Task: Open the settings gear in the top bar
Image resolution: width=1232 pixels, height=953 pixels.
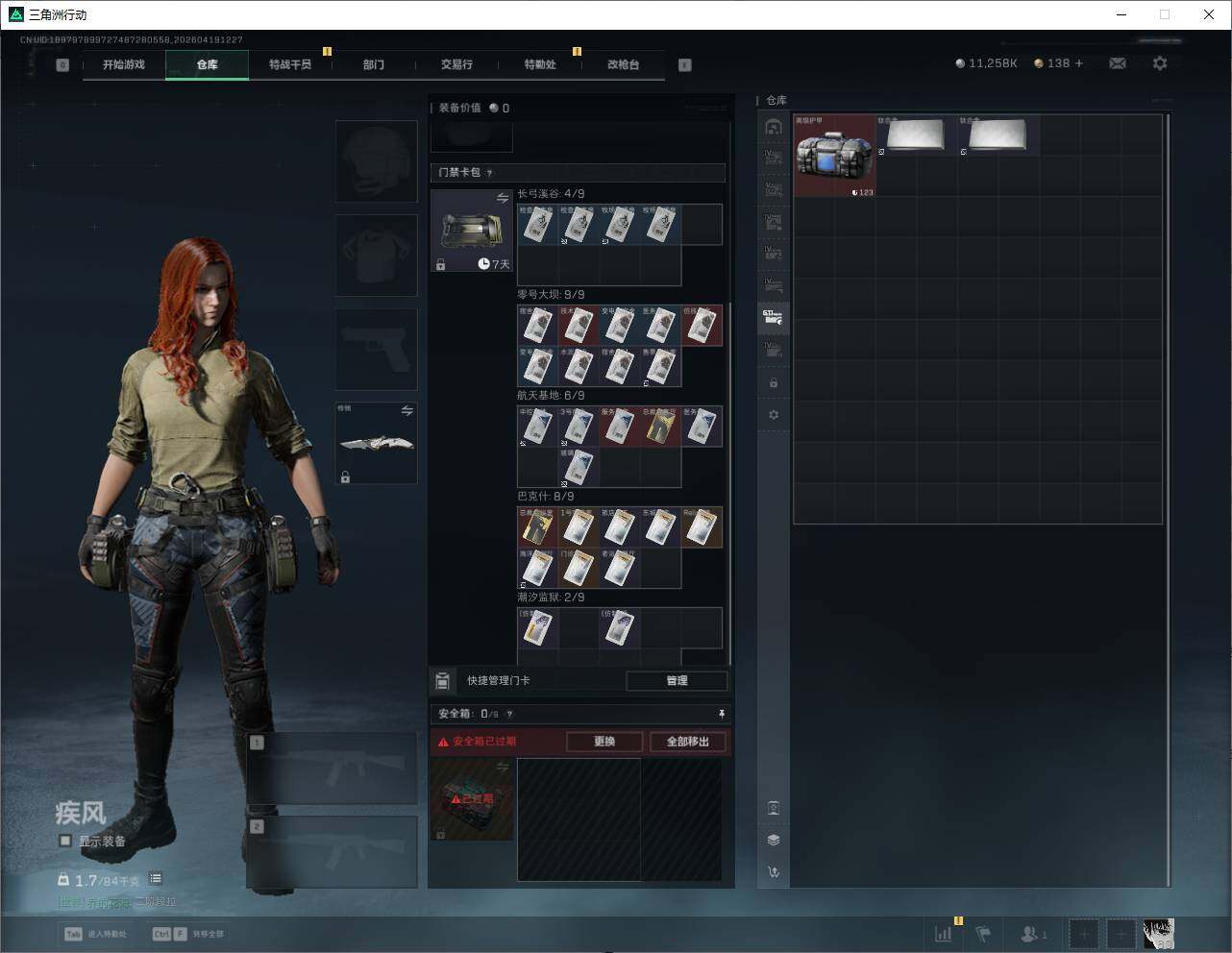Action: [1160, 63]
